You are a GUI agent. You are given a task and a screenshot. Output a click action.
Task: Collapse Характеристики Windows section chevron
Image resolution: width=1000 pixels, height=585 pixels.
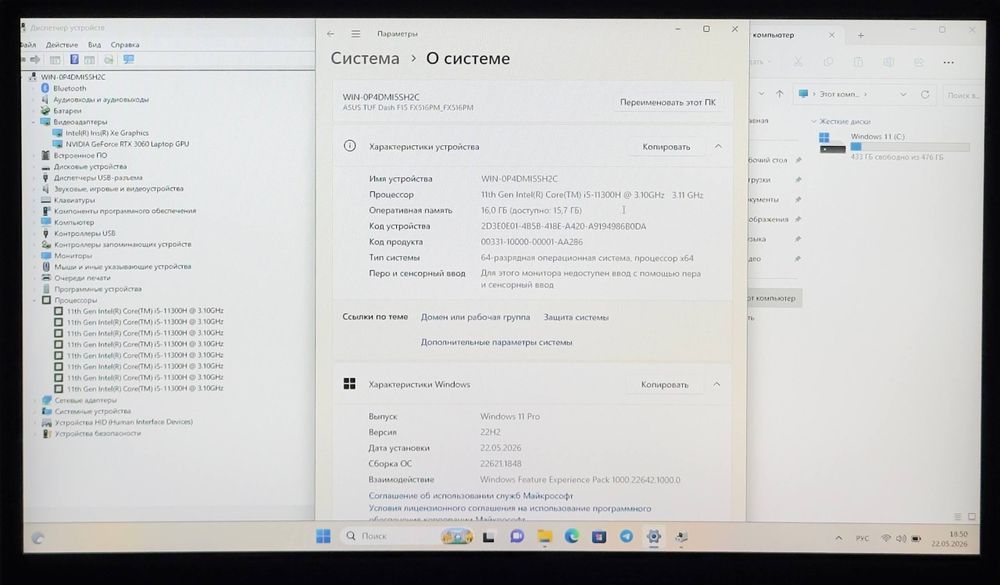click(x=717, y=384)
